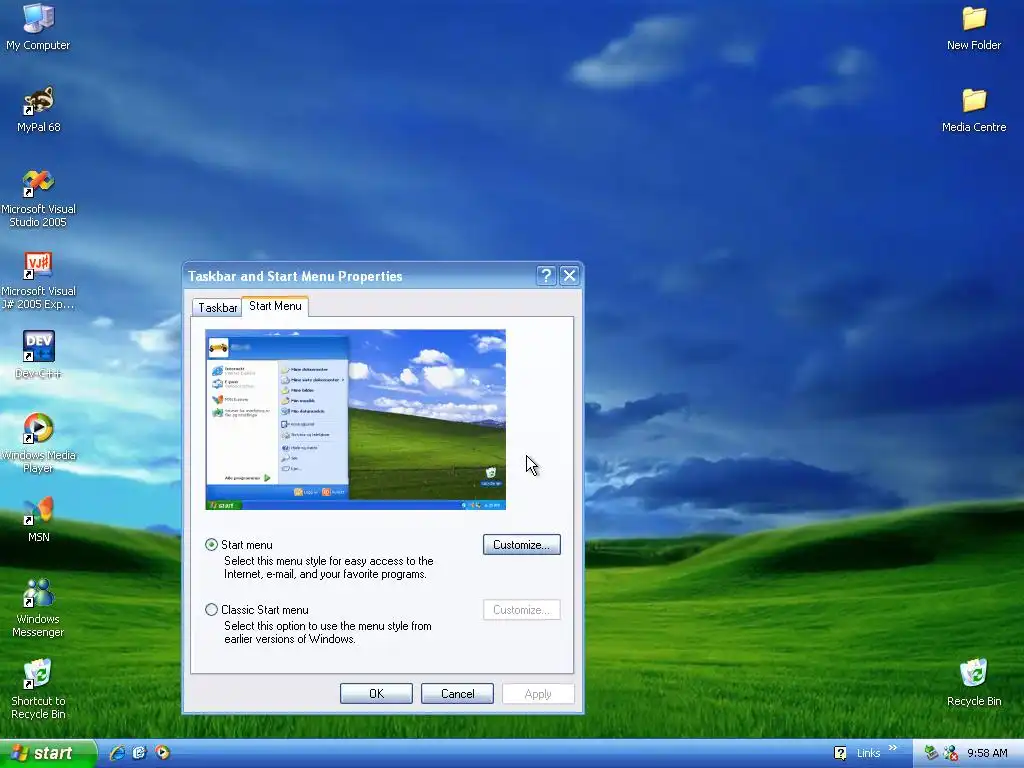Select the Recycle Bin desktop icon
The height and width of the screenshot is (768, 1024).
[974, 683]
